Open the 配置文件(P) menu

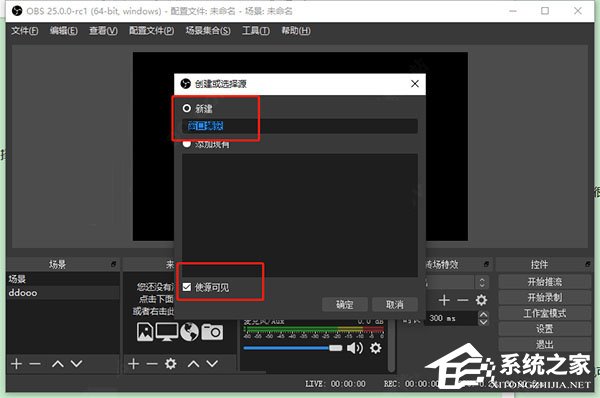click(152, 31)
